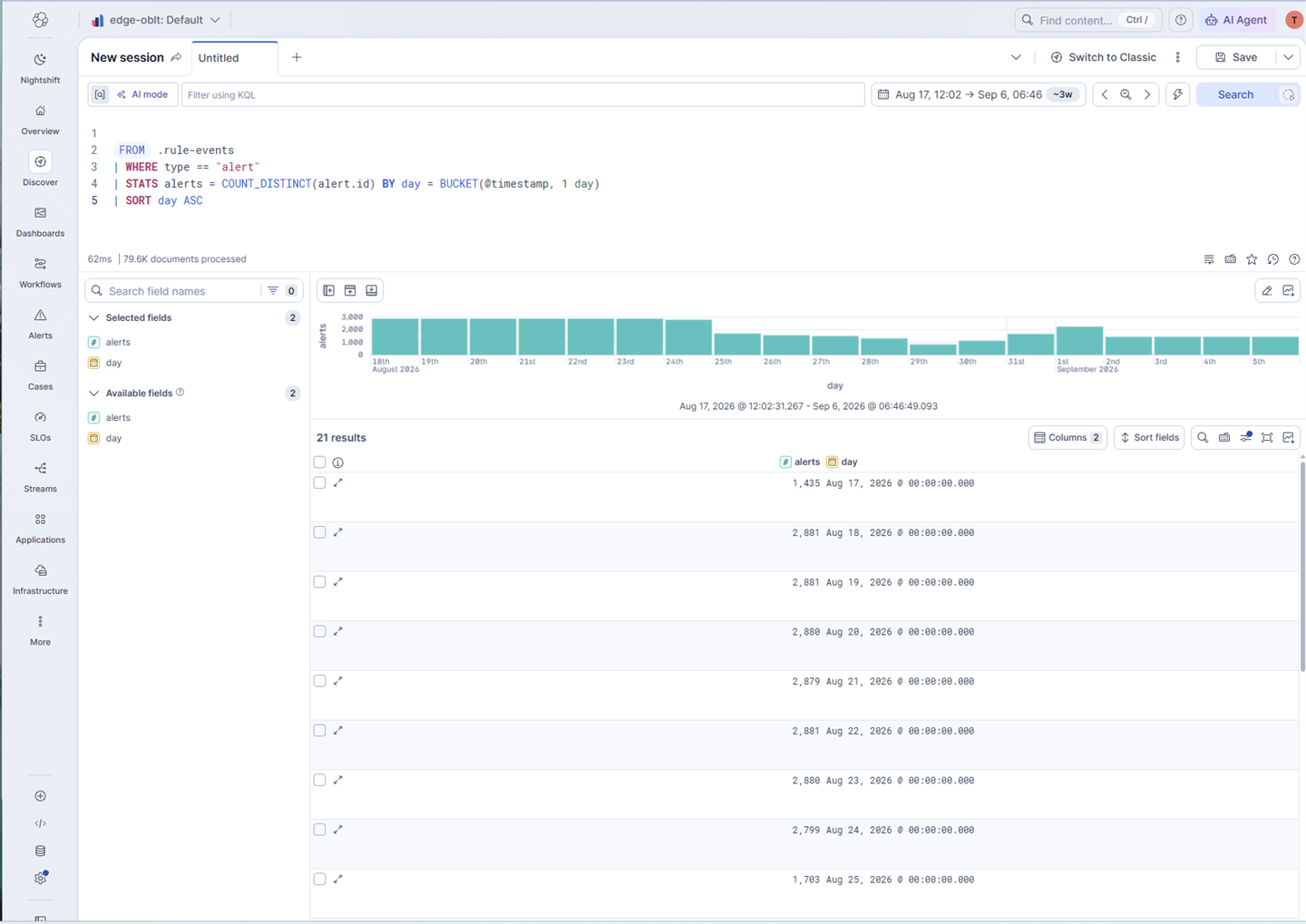Tick the checkbox for Aug 18 row
Image resolution: width=1306 pixels, height=924 pixels.
coord(319,532)
